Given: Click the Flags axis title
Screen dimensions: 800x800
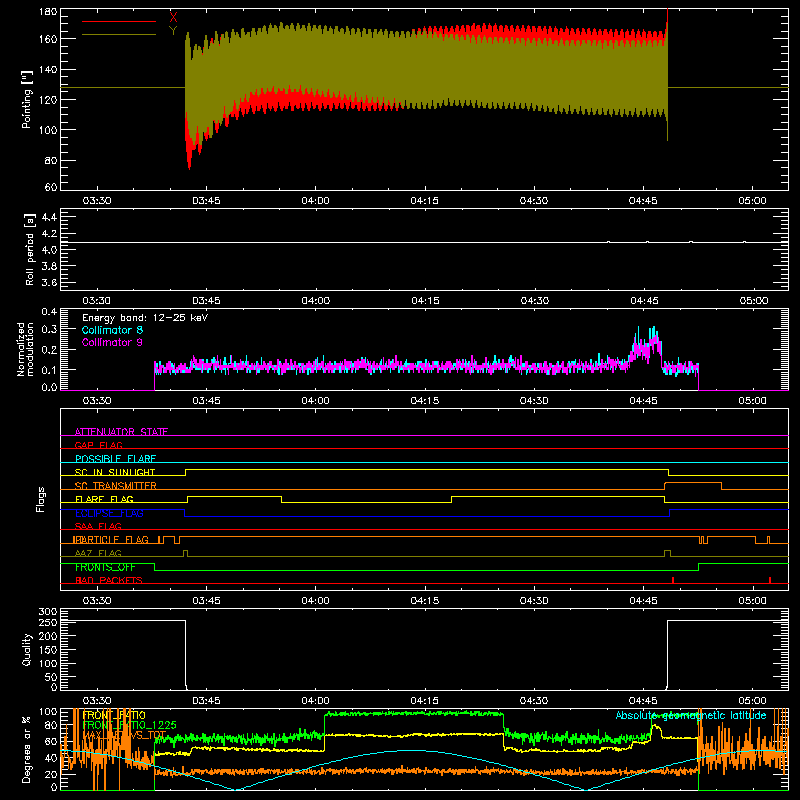Looking at the screenshot, I should click(40, 499).
